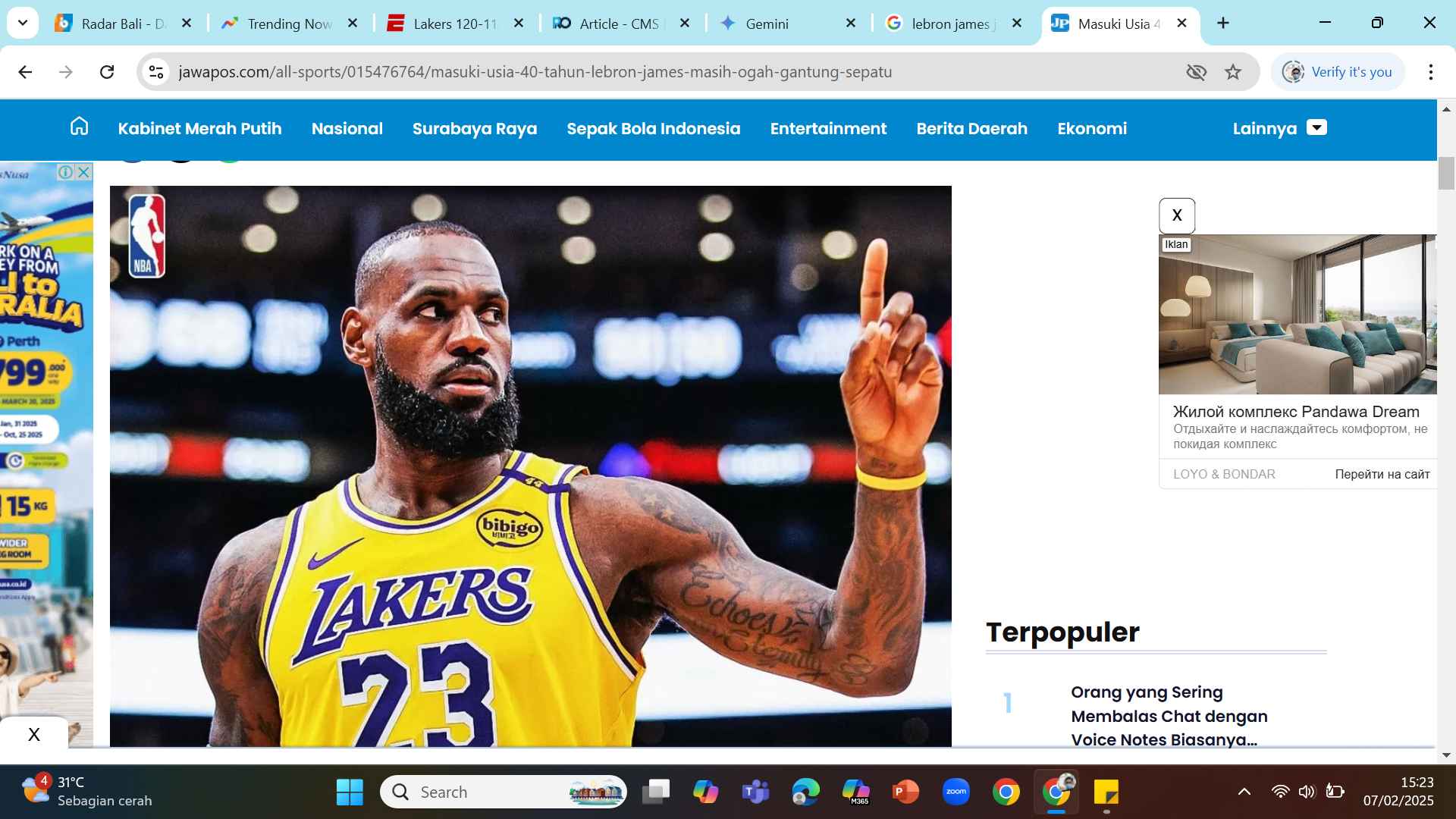Click the Verify it's you profile button
This screenshot has width=1456, height=819.
1338,72
